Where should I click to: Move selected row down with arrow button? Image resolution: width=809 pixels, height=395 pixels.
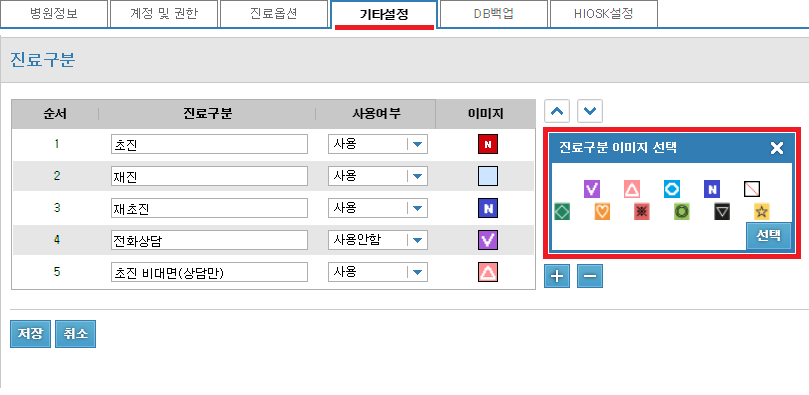590,111
